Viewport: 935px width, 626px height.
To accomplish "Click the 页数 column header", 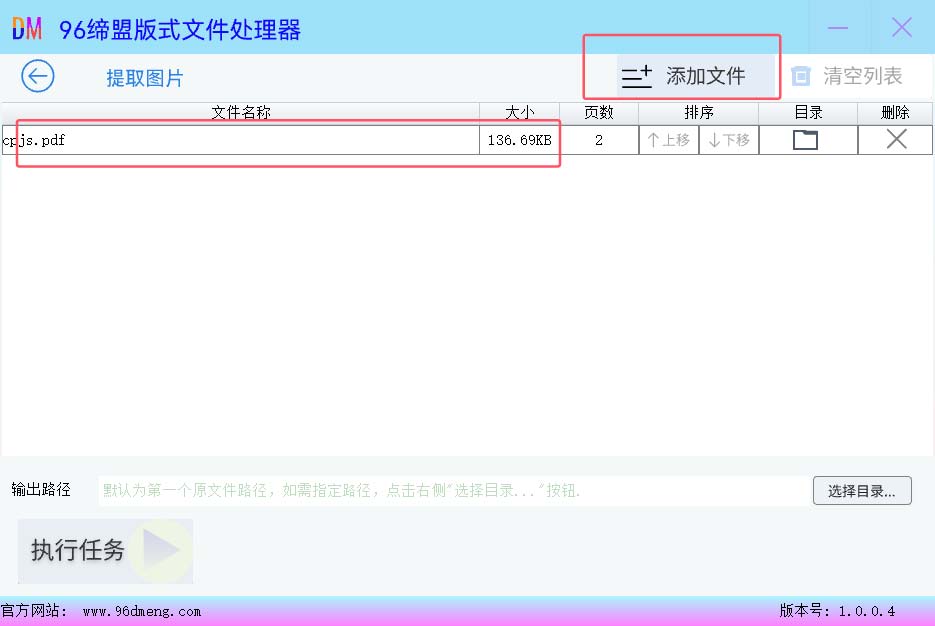I will click(598, 113).
